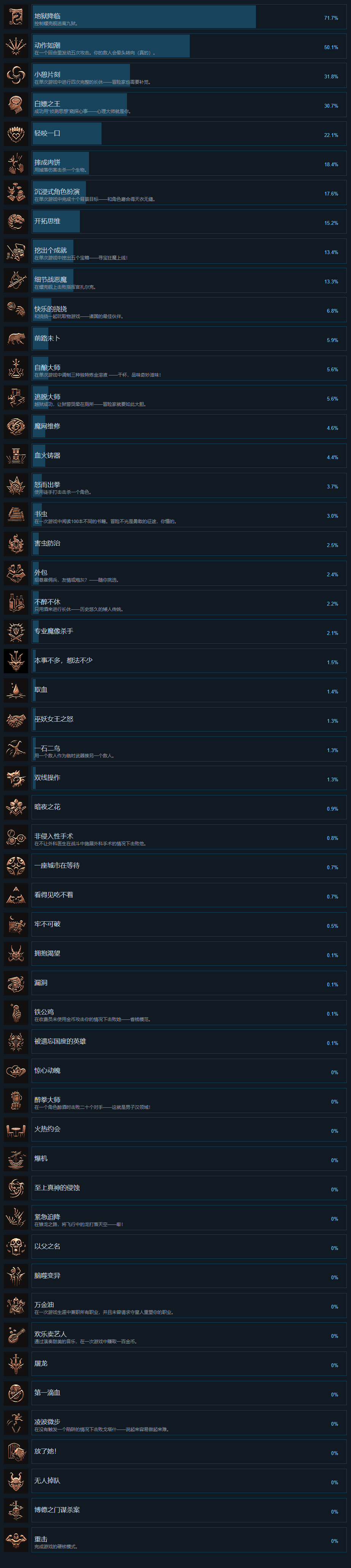Image resolution: width=351 pixels, height=1568 pixels.
Task: Open the 火热约会 dinner table icon
Action: (x=16, y=1129)
